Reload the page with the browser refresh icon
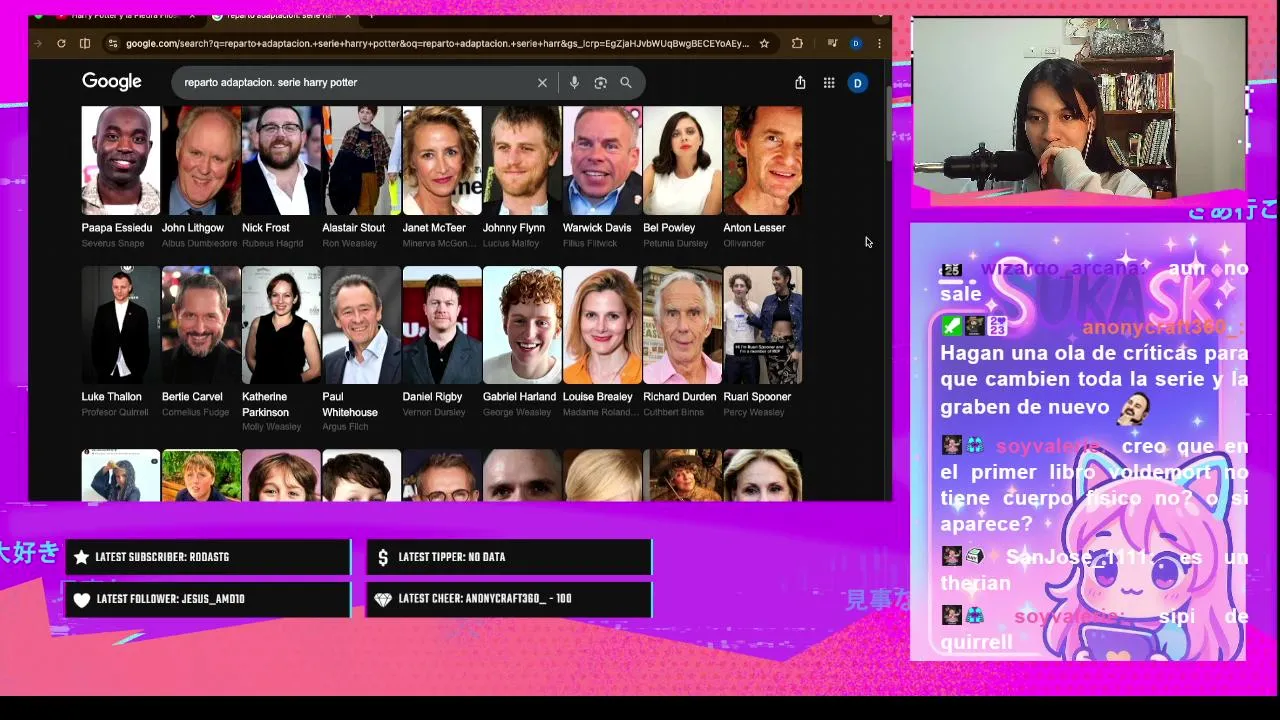Viewport: 1280px width, 720px height. pos(61,43)
